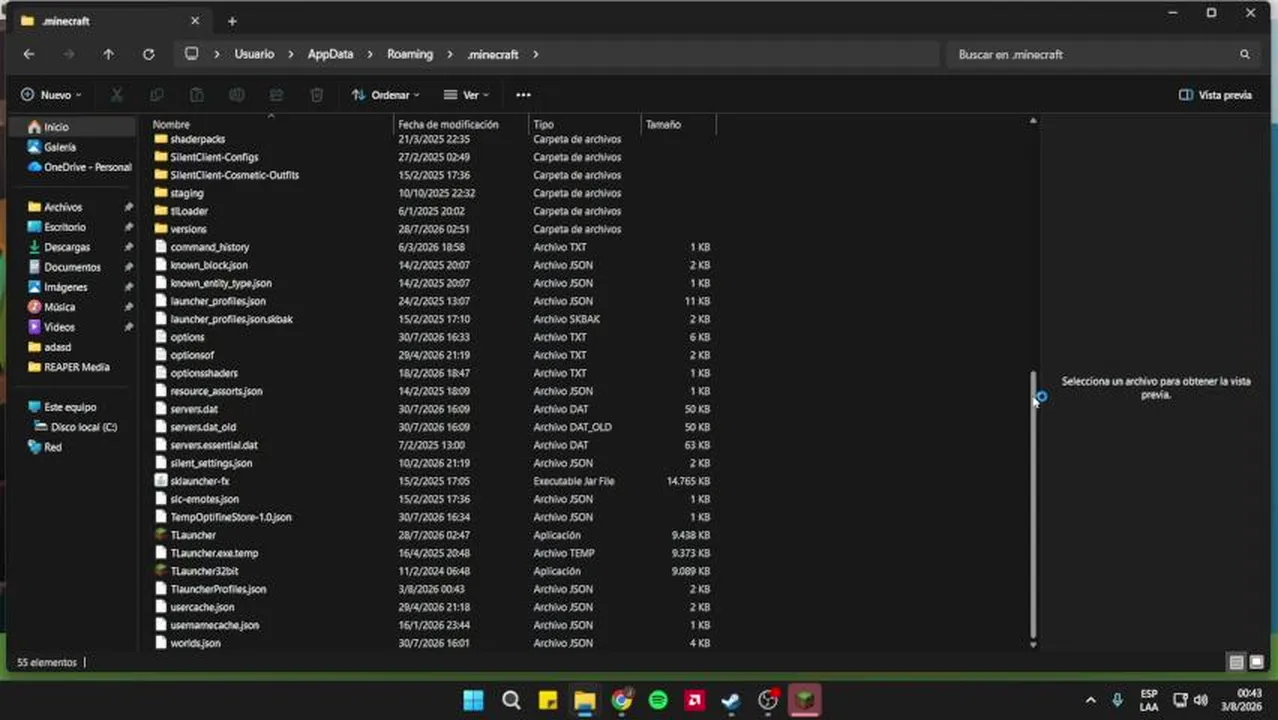Expand chevron between Roaming and .minecraft

(x=450, y=54)
